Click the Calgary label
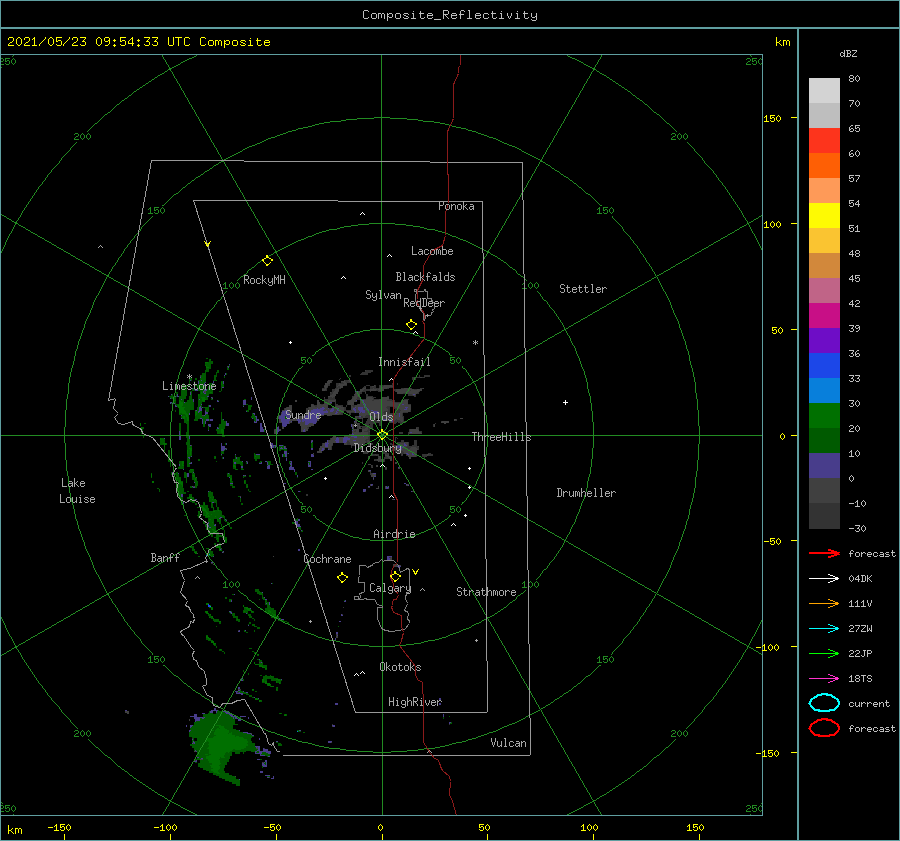 (390, 588)
